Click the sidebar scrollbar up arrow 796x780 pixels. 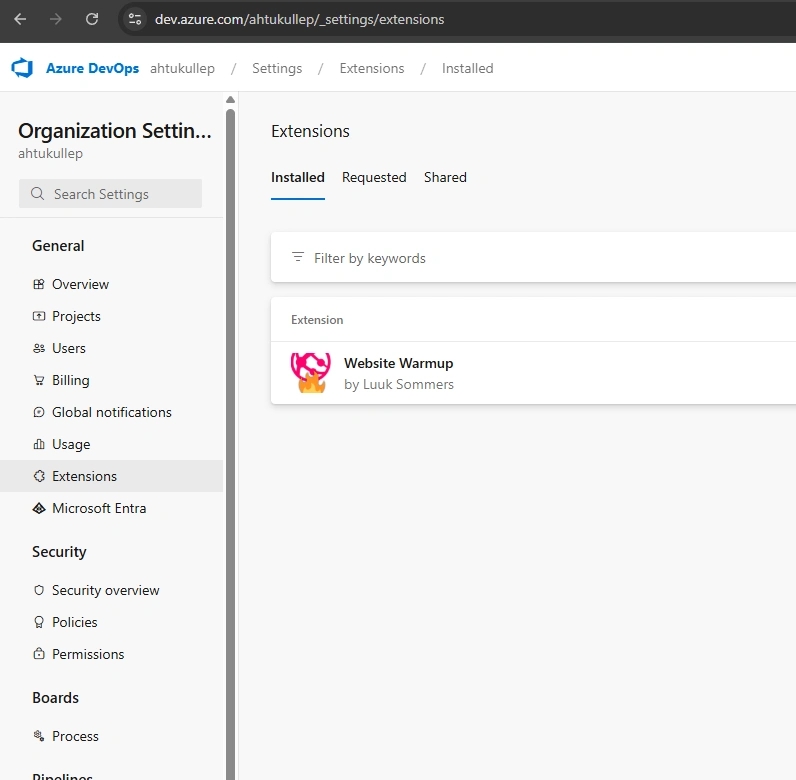[230, 100]
